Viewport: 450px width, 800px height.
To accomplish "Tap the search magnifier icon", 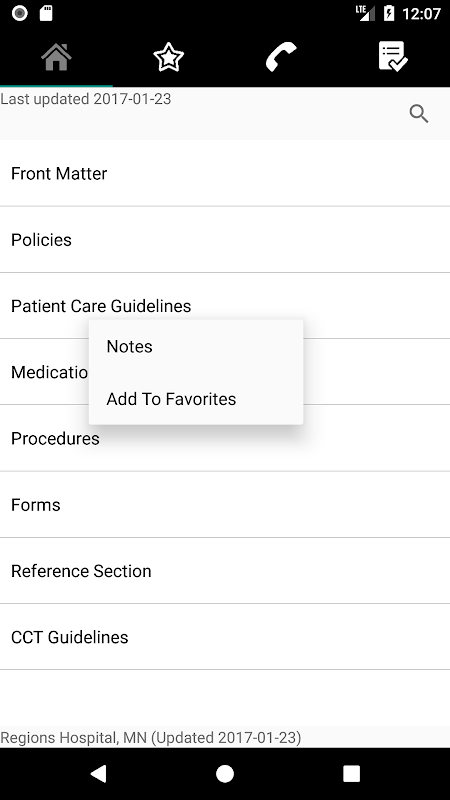I will point(419,114).
